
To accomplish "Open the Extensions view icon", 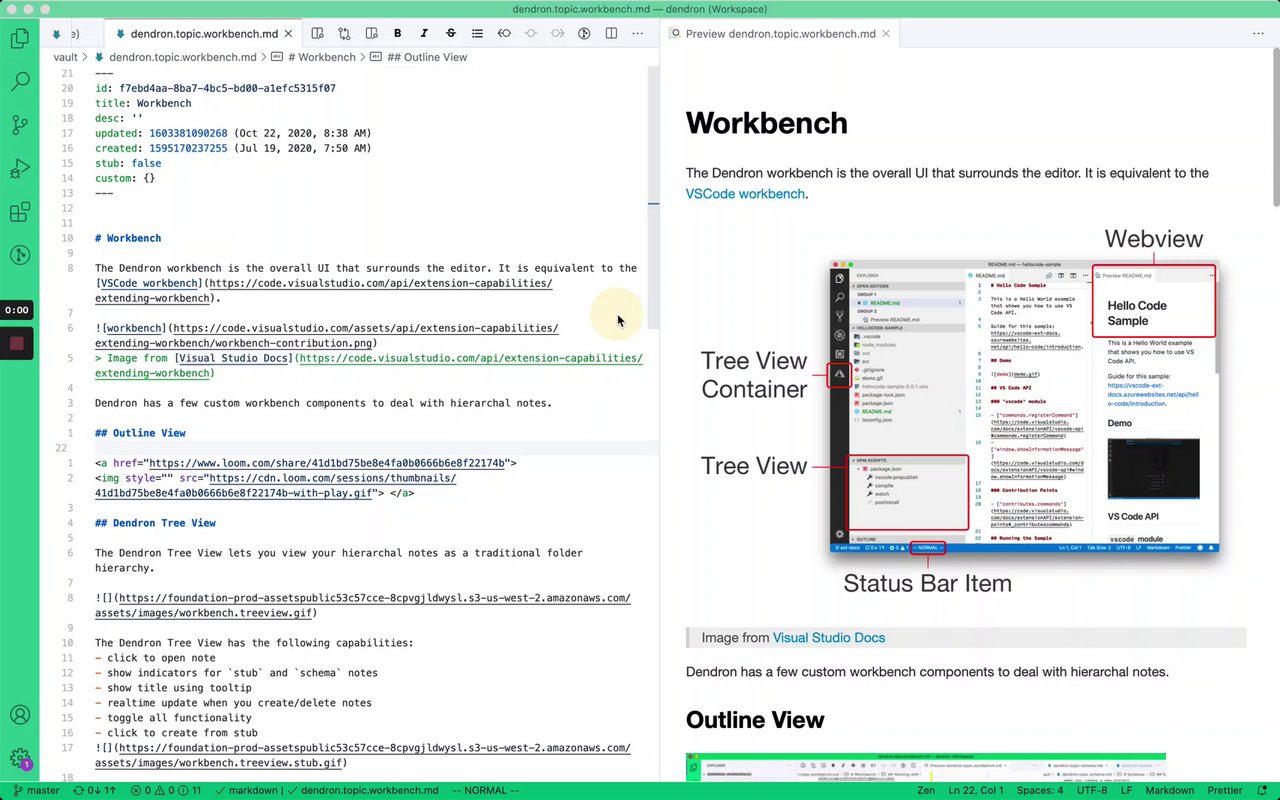I will pos(19,212).
